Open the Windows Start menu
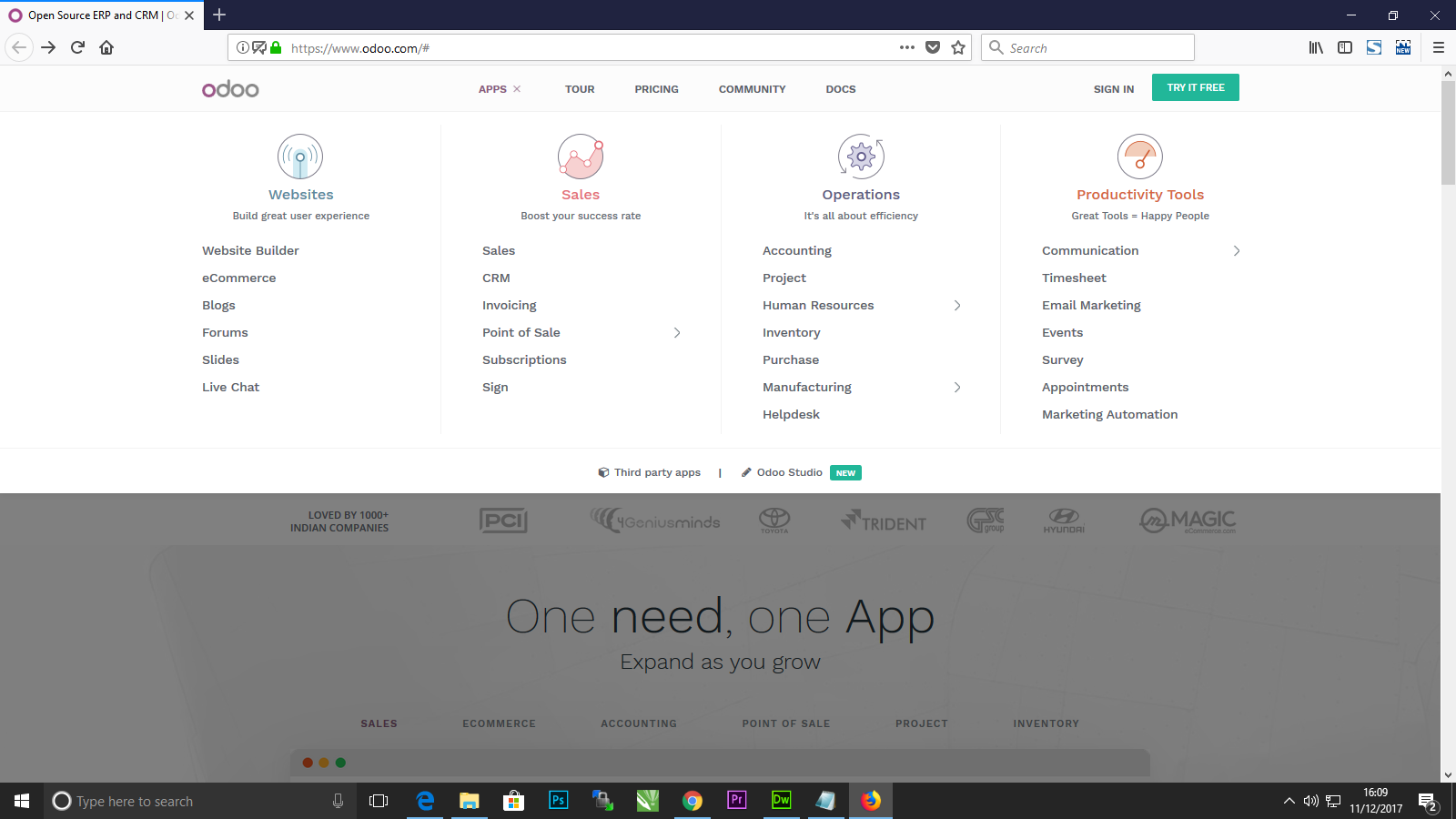This screenshot has height=819, width=1456. pyautogui.click(x=22, y=801)
